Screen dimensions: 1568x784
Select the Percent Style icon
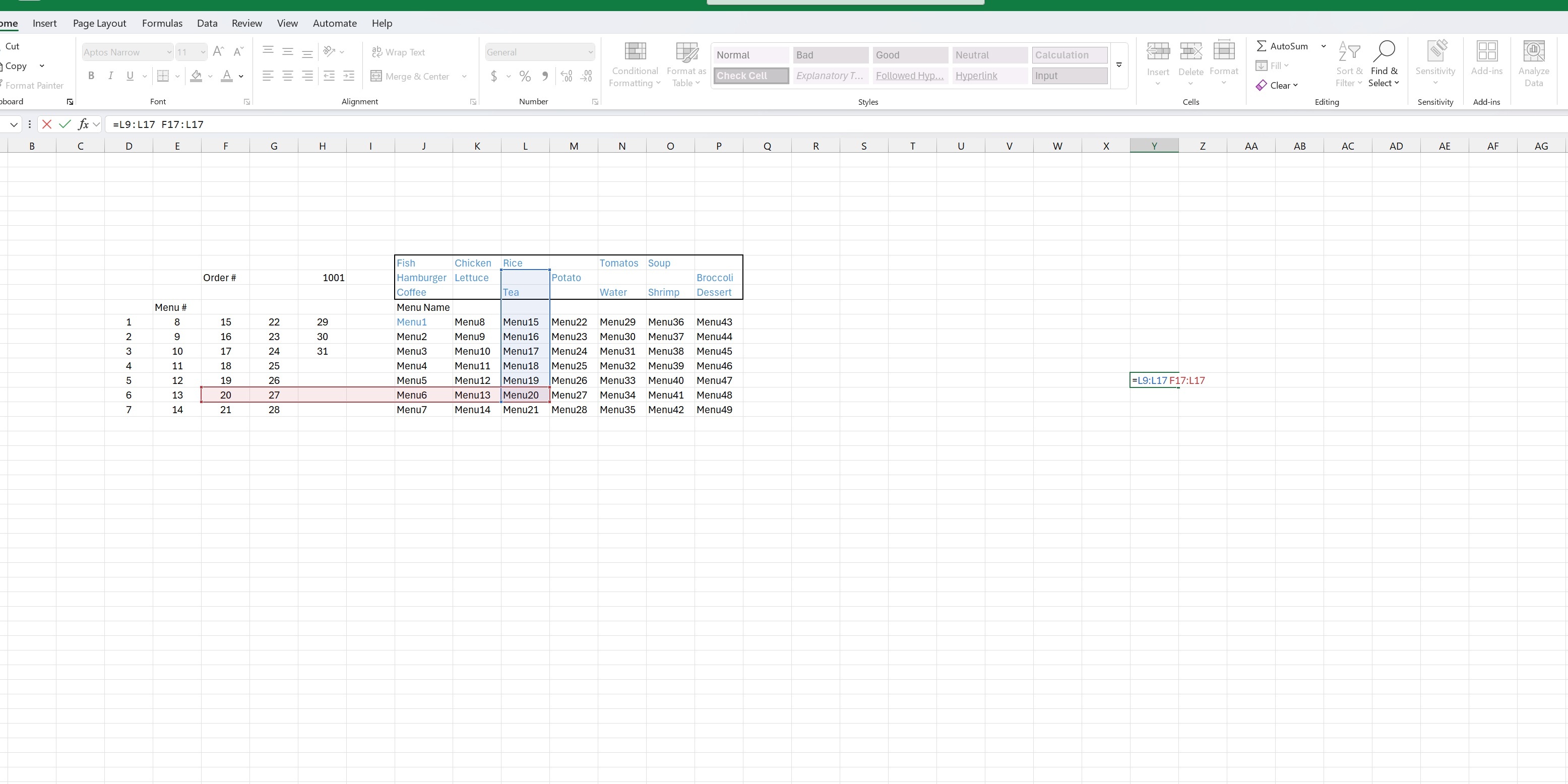525,76
